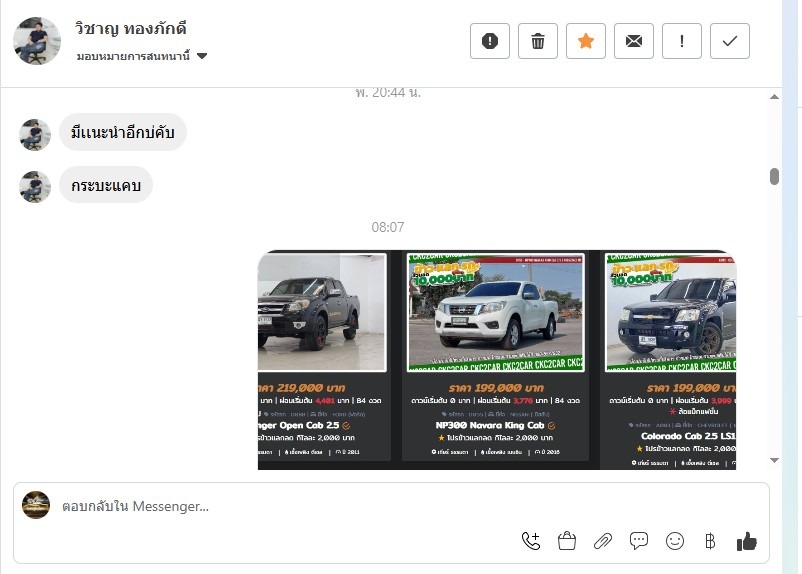The width and height of the screenshot is (802, 574).
Task: Open the emoji picker smiley icon
Action: [x=675, y=541]
